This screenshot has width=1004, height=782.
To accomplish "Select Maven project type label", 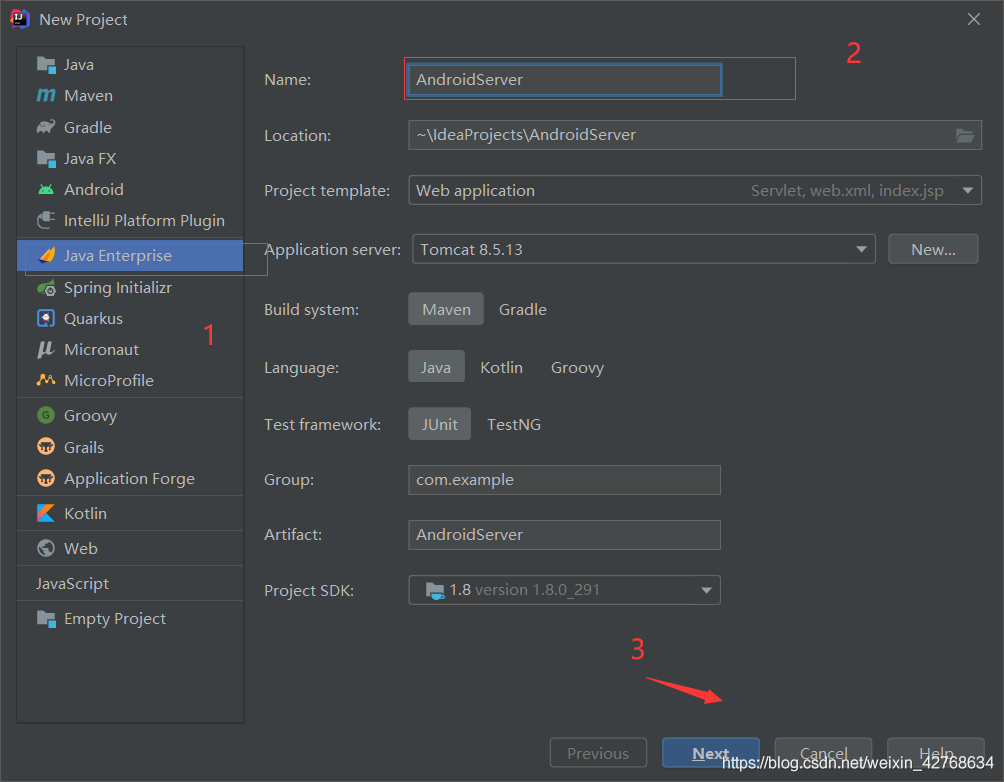I will point(88,95).
